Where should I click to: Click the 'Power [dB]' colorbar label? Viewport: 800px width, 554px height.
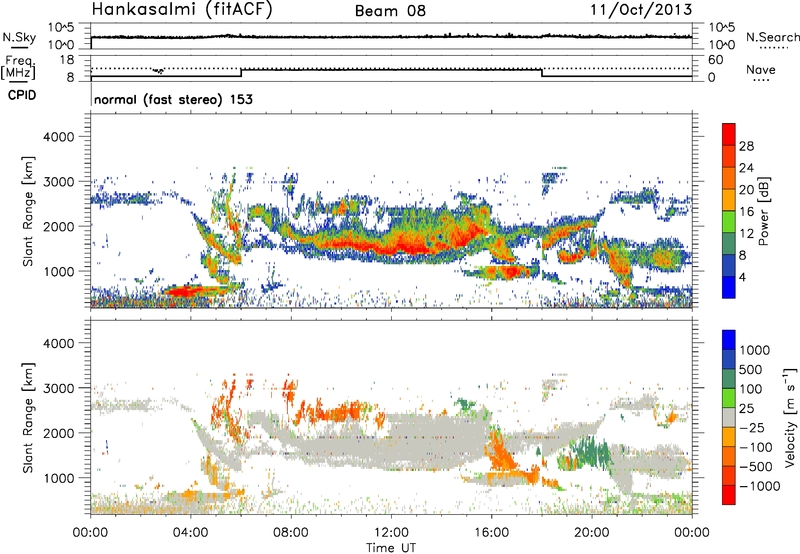click(x=763, y=211)
